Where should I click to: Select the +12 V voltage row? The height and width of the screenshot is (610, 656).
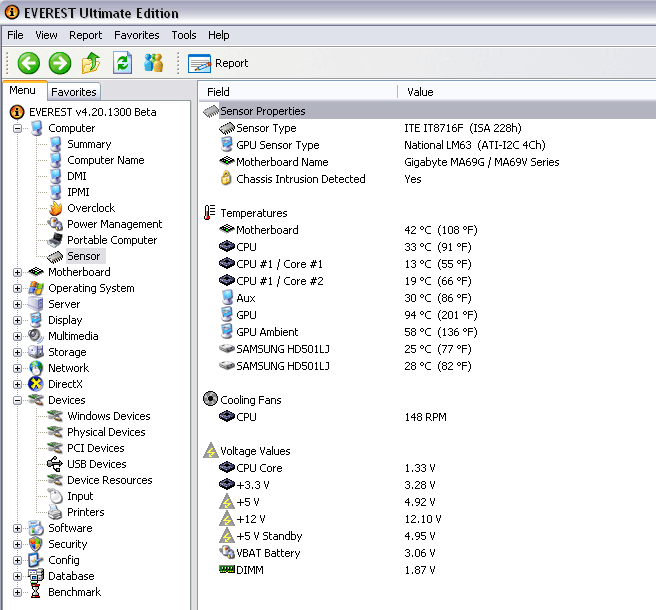[x=428, y=519]
